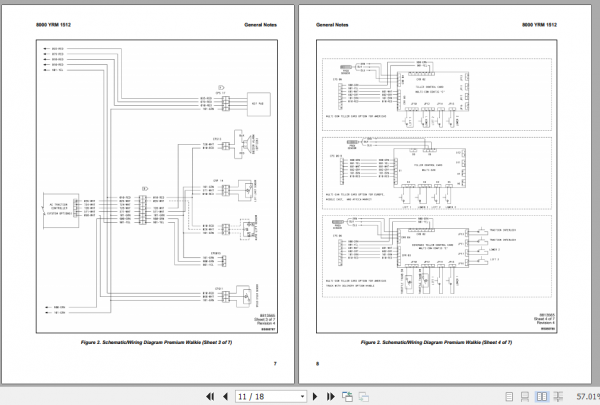
Task: Select the two-page facing layout
Action: tap(542, 397)
